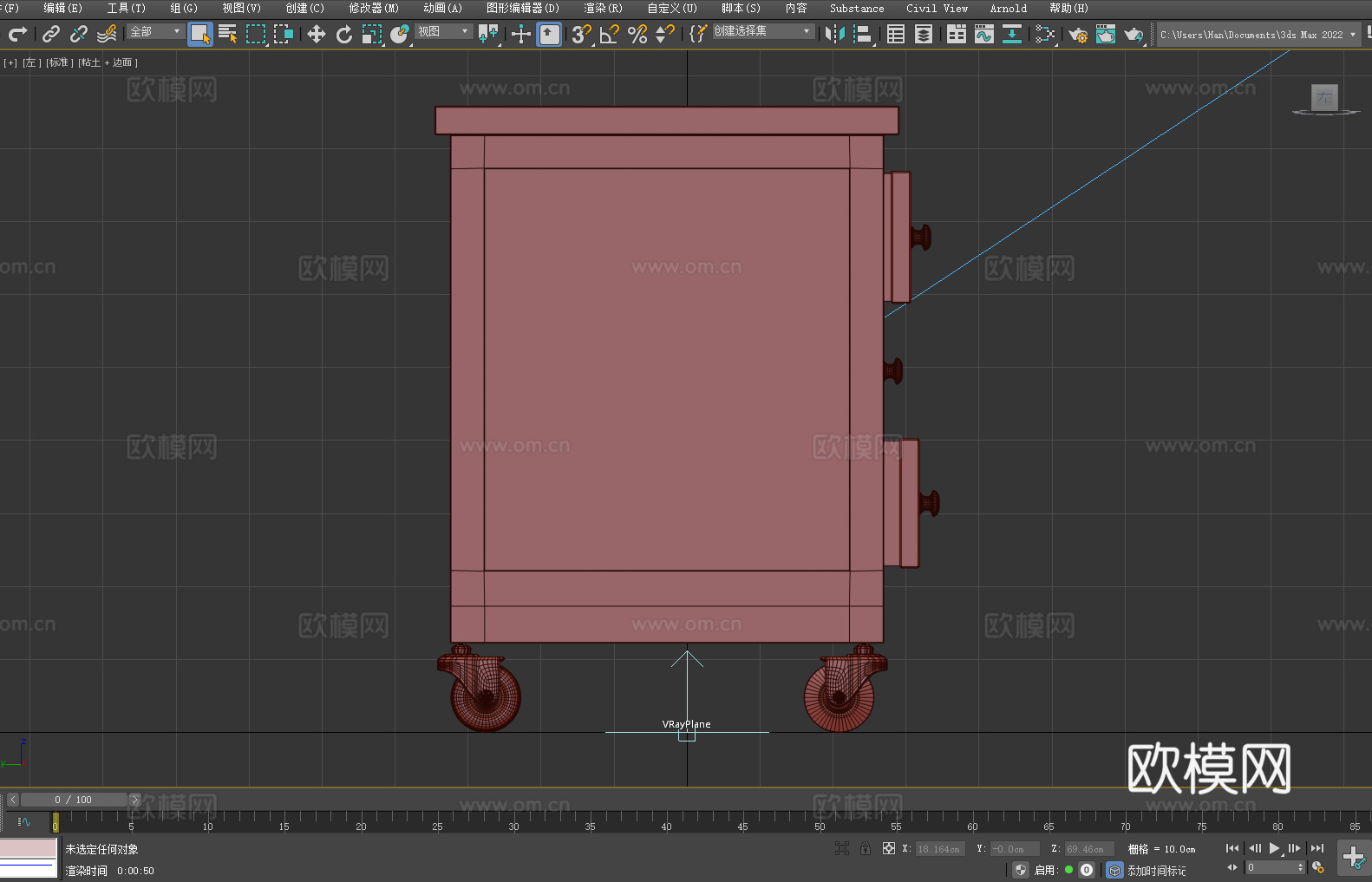This screenshot has width=1372, height=882.
Task: Click the Redo arrow icon
Action: coord(17,34)
